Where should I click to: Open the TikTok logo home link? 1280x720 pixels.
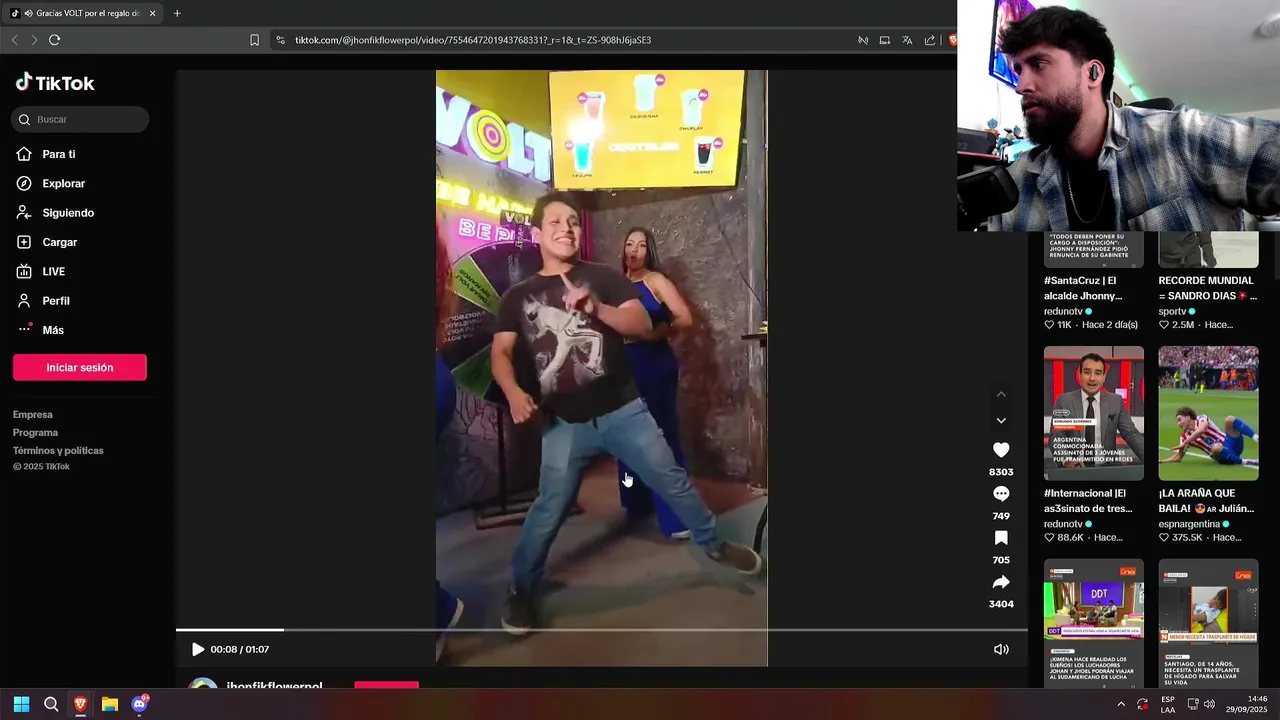click(55, 83)
